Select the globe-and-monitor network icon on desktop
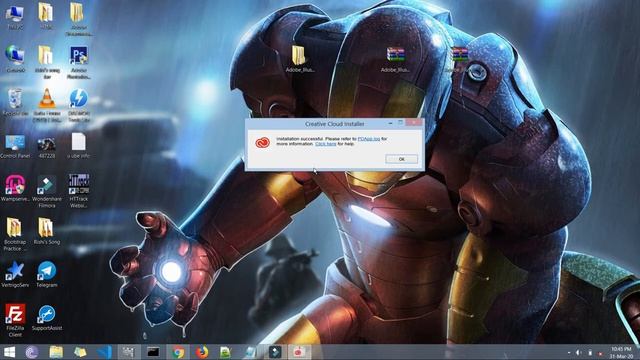640x360 pixels. (15, 59)
